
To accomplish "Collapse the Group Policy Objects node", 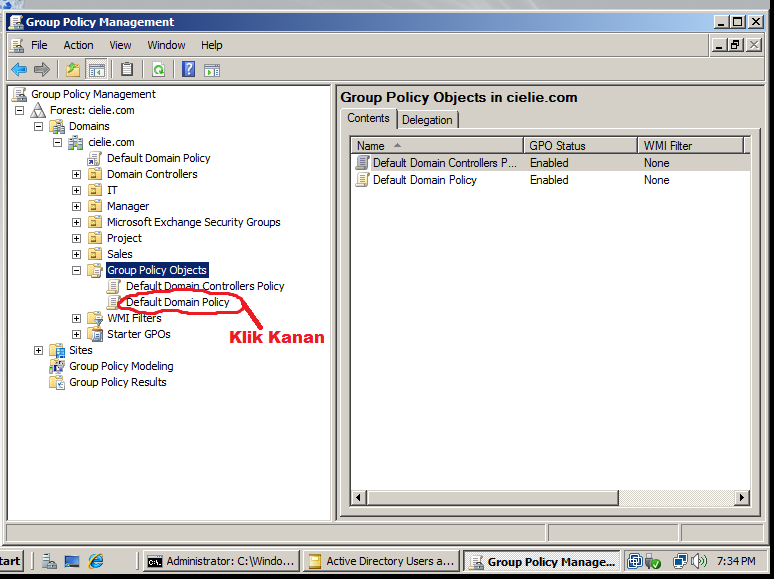I will [77, 270].
